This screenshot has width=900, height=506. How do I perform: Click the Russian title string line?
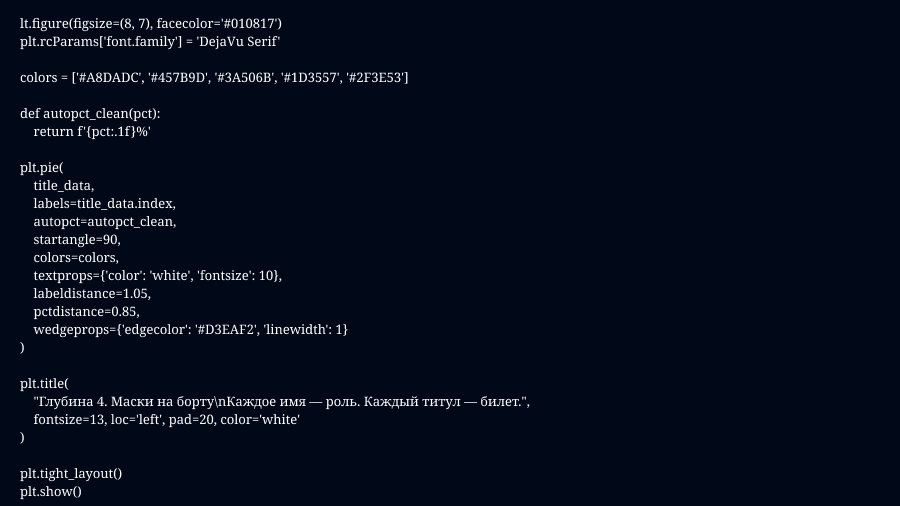(281, 401)
